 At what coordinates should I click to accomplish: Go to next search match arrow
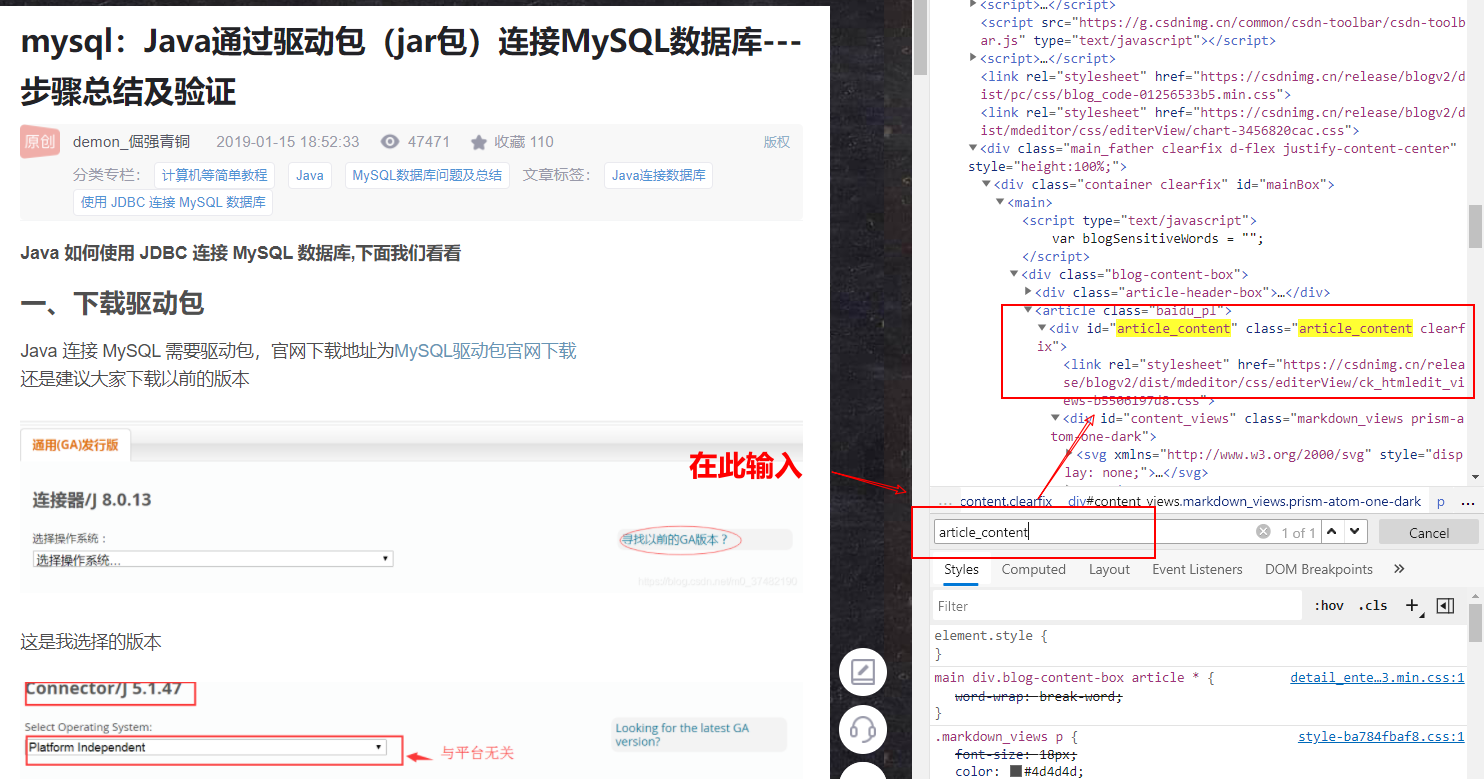pyautogui.click(x=1355, y=532)
